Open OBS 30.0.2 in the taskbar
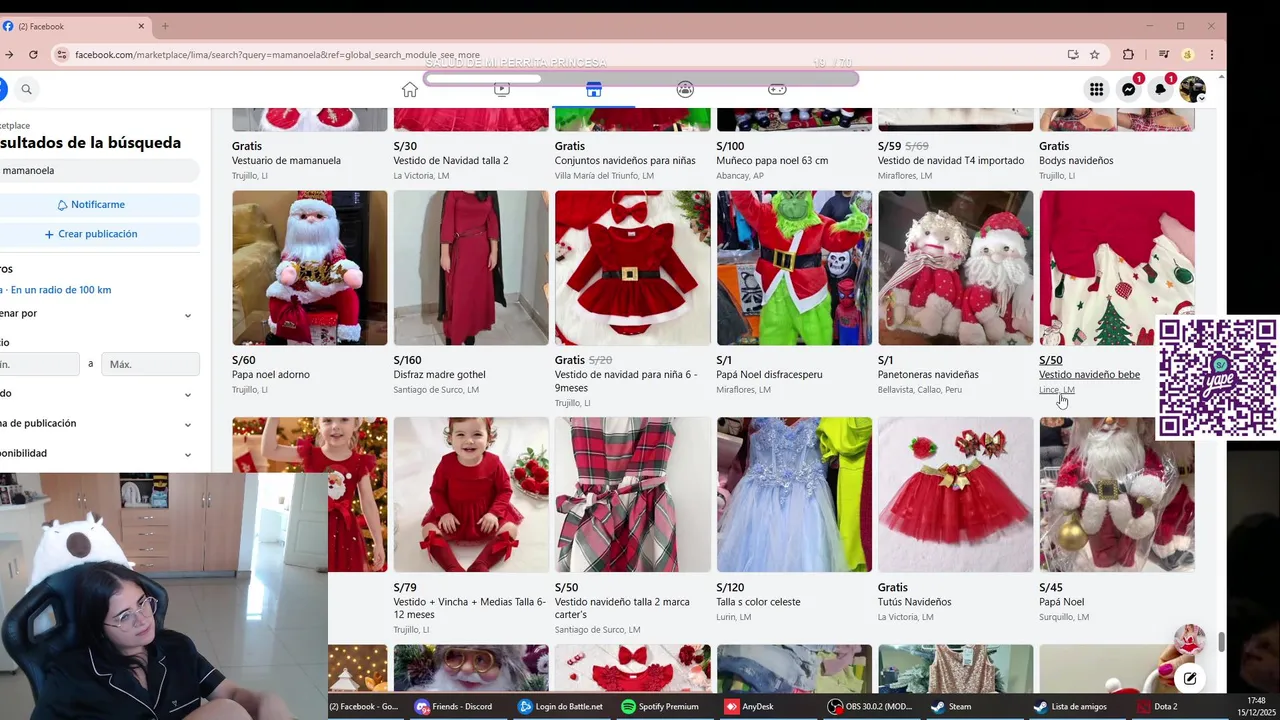Screen dimensions: 1280x720 pyautogui.click(x=870, y=706)
